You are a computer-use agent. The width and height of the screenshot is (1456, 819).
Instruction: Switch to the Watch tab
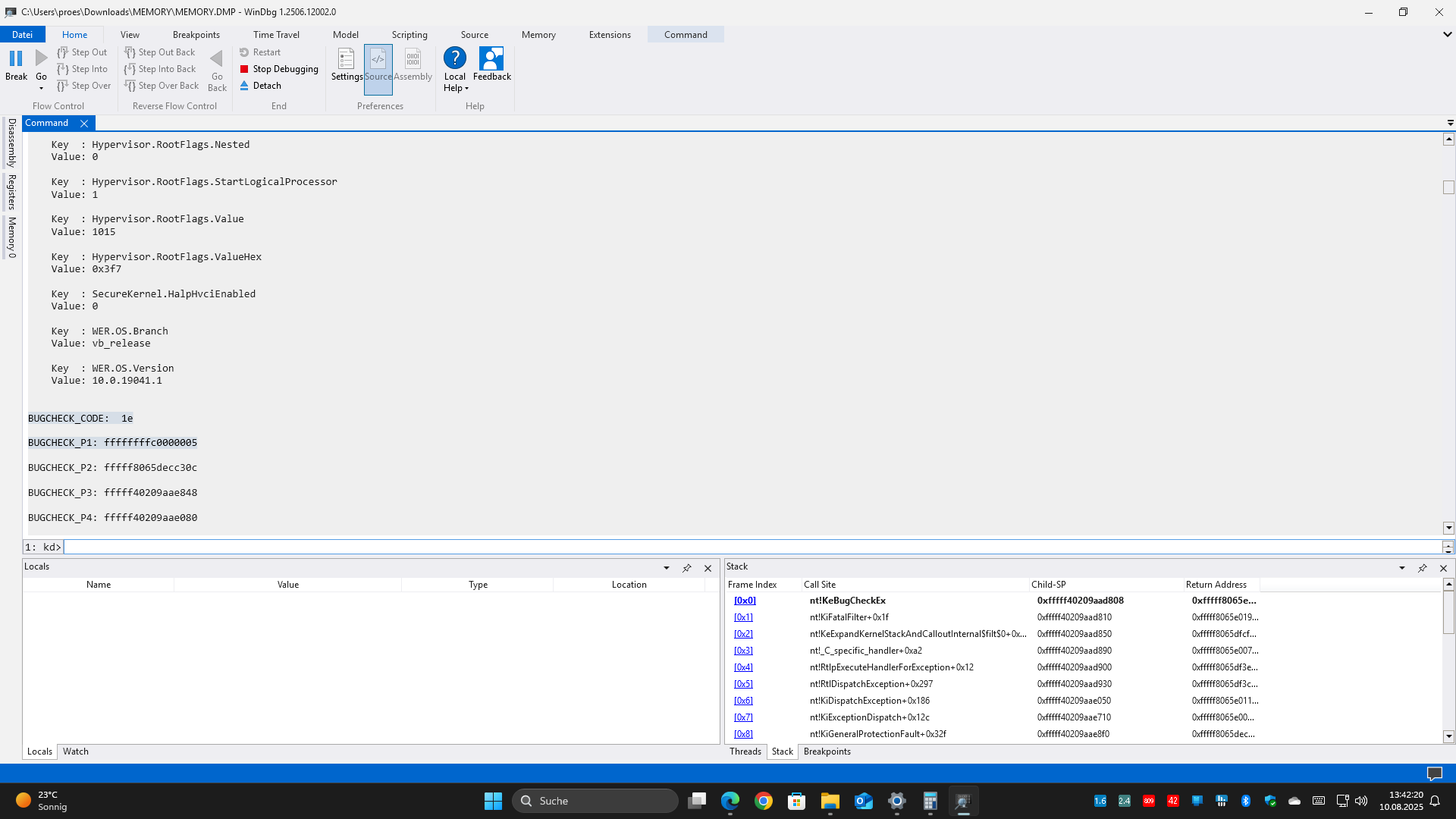click(x=76, y=752)
